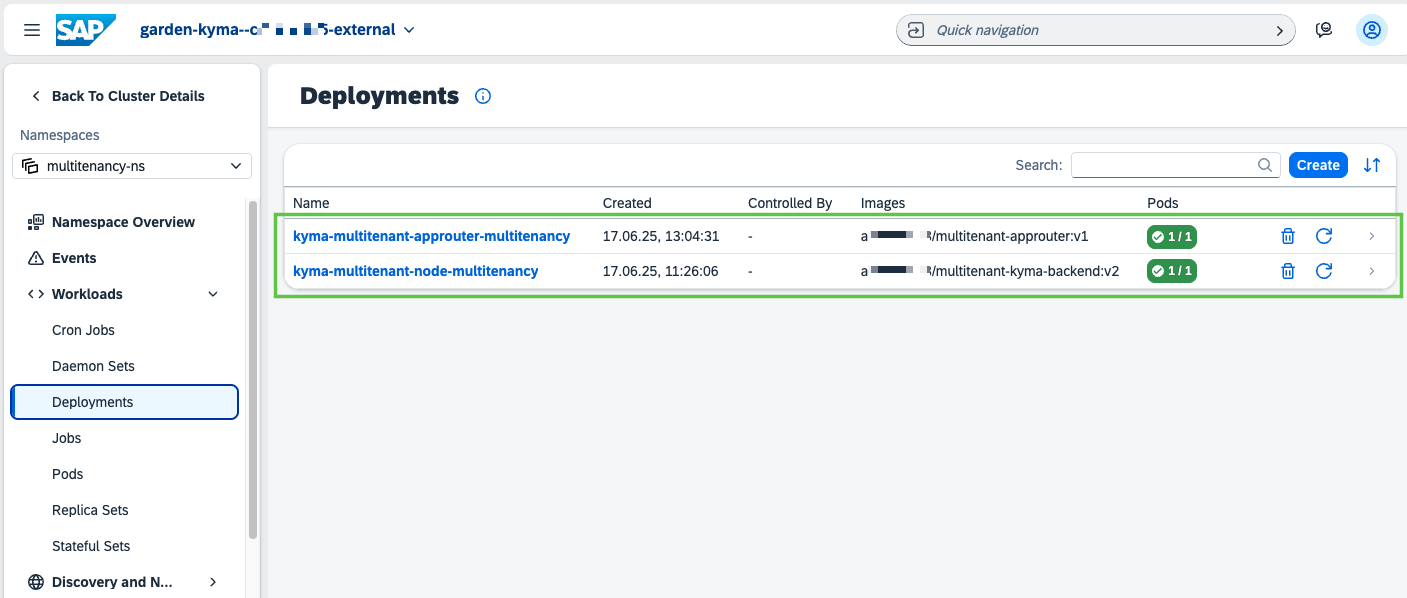Select Deployments in sidebar
Viewport: 1407px width, 598px height.
pos(125,402)
